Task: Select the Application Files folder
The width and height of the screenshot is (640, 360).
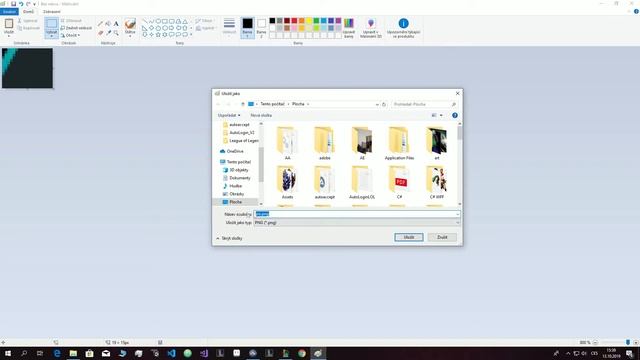Action: (399, 143)
